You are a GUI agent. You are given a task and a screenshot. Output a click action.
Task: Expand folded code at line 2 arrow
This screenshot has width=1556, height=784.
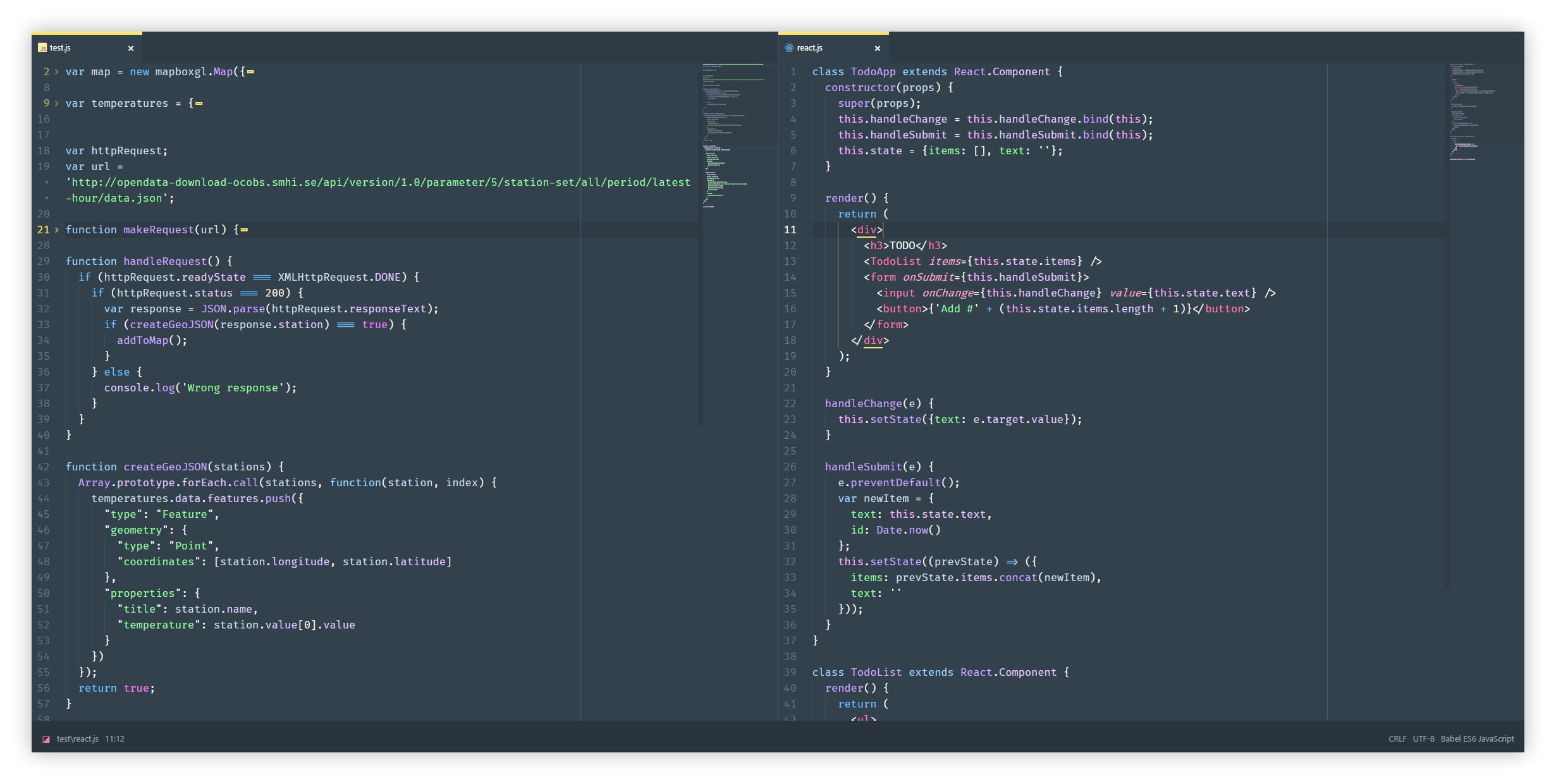tap(57, 72)
